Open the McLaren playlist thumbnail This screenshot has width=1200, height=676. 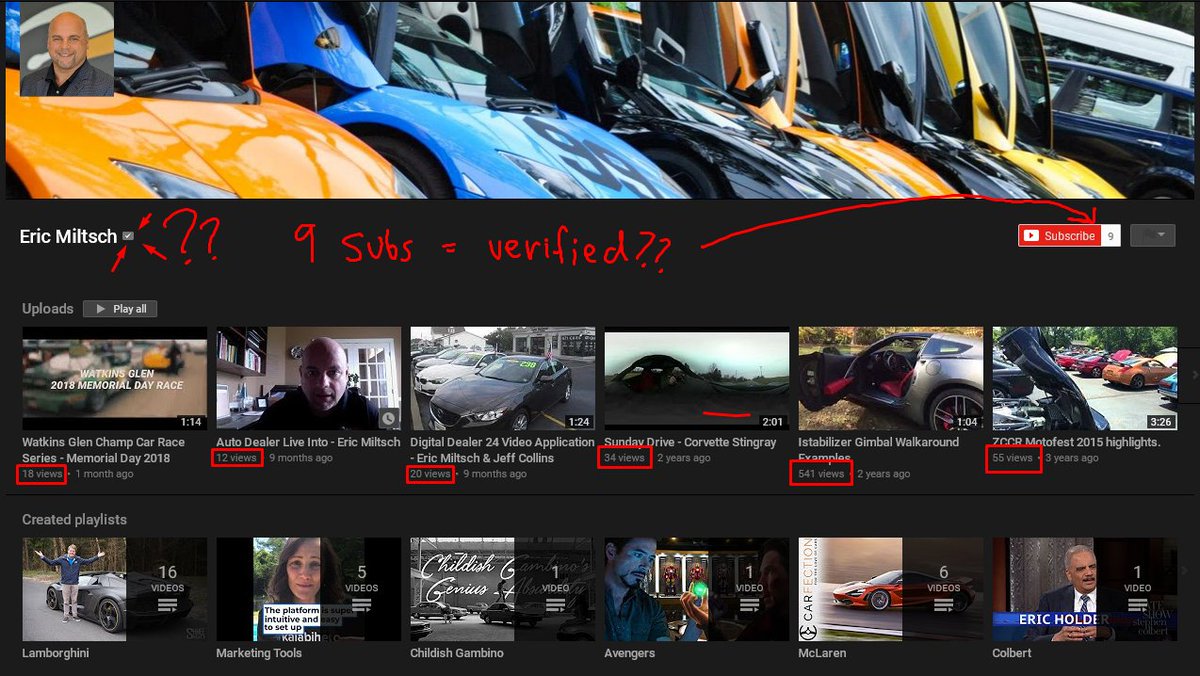pyautogui.click(x=890, y=589)
